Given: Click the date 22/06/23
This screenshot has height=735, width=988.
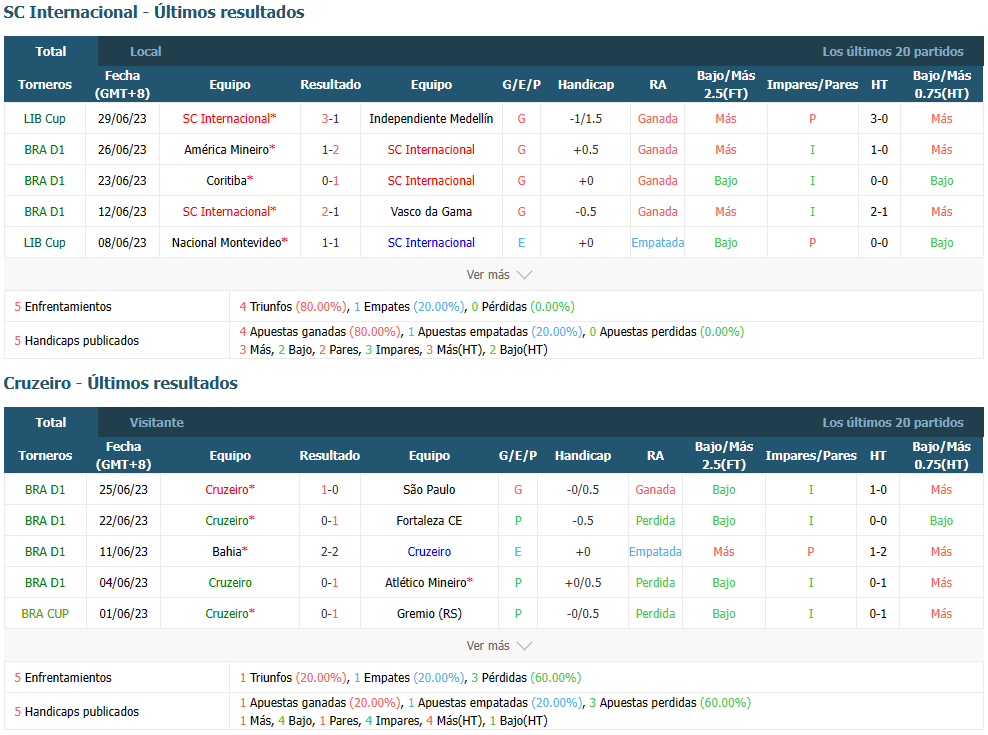Looking at the screenshot, I should pyautogui.click(x=124, y=521).
